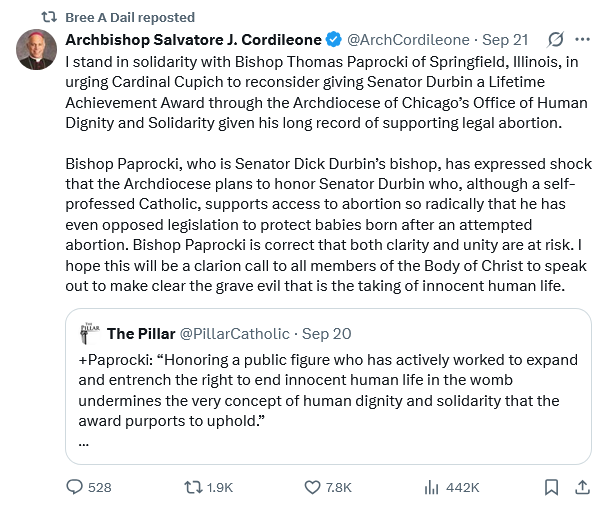This screenshot has height=508, width=609.
Task: Open the three-dot more options menu
Action: point(583,40)
